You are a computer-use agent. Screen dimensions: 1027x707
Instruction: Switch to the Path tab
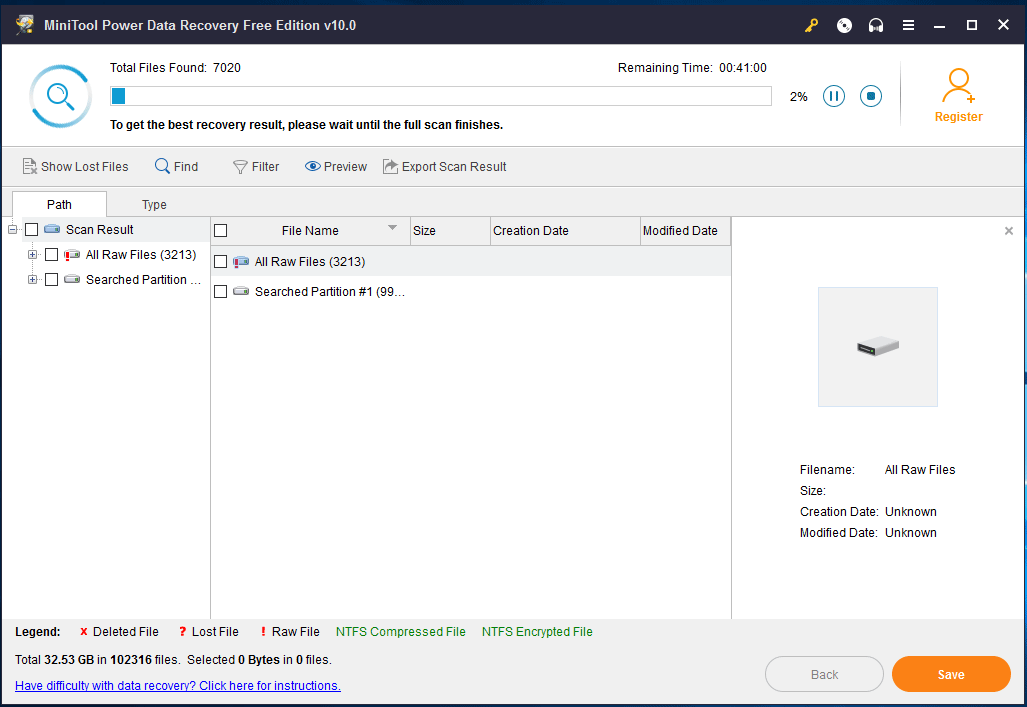click(59, 204)
